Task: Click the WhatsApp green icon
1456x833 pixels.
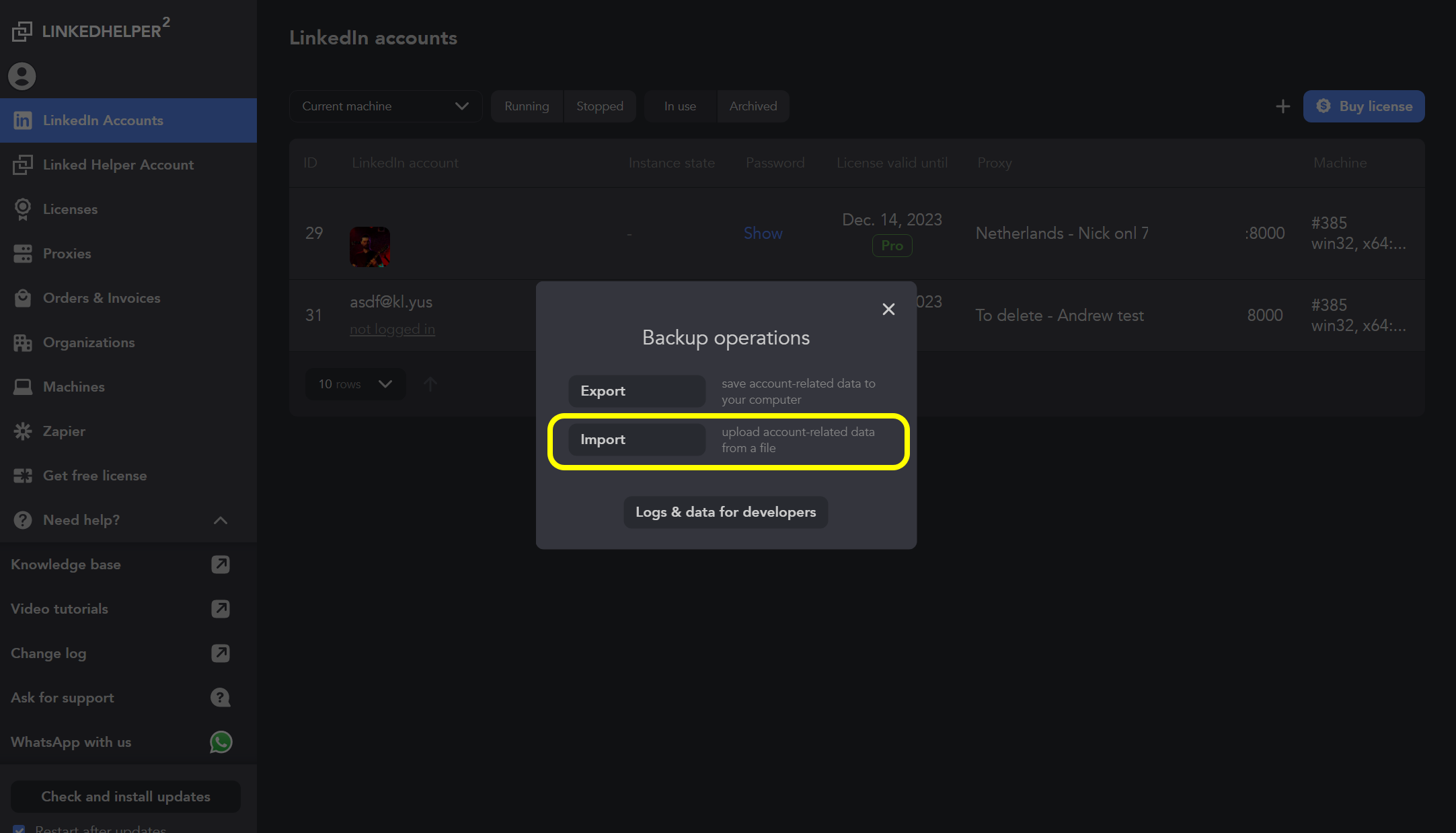Action: (221, 742)
